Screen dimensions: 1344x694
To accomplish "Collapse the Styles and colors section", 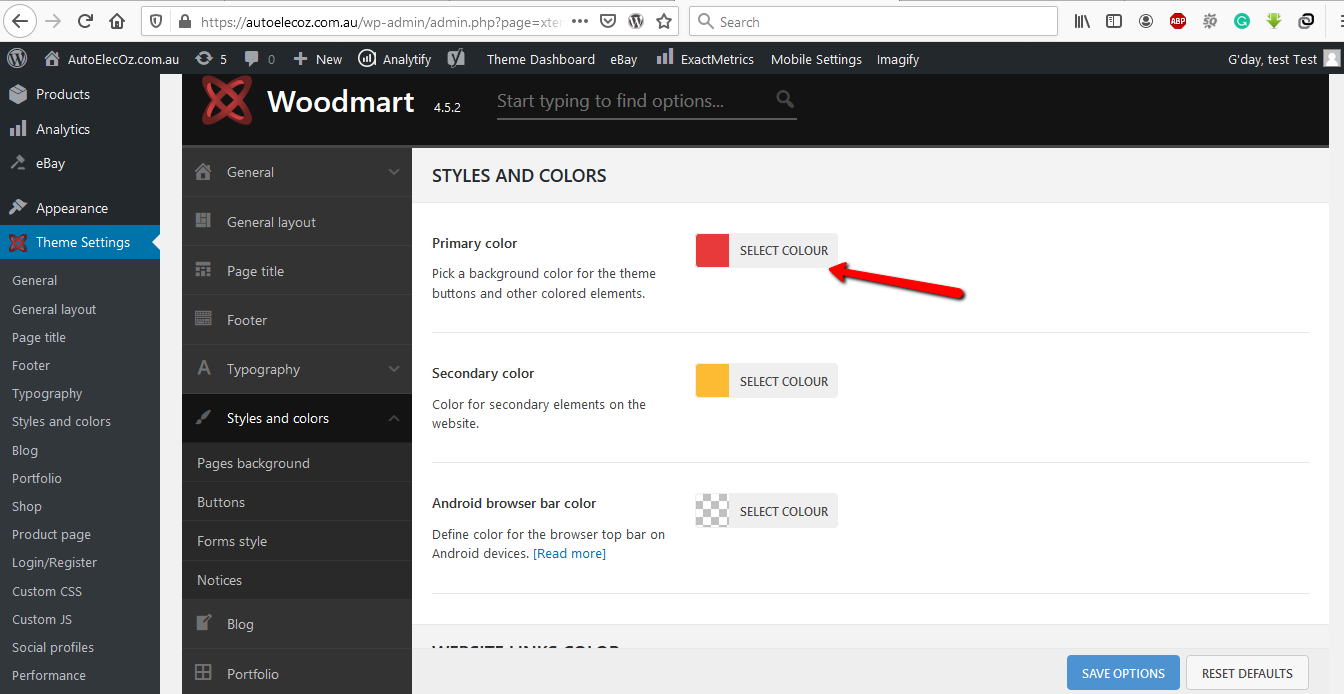I will [394, 418].
